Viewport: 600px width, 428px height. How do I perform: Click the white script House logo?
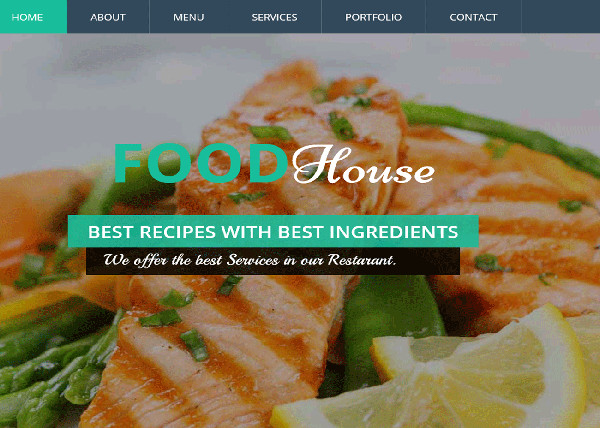(363, 165)
